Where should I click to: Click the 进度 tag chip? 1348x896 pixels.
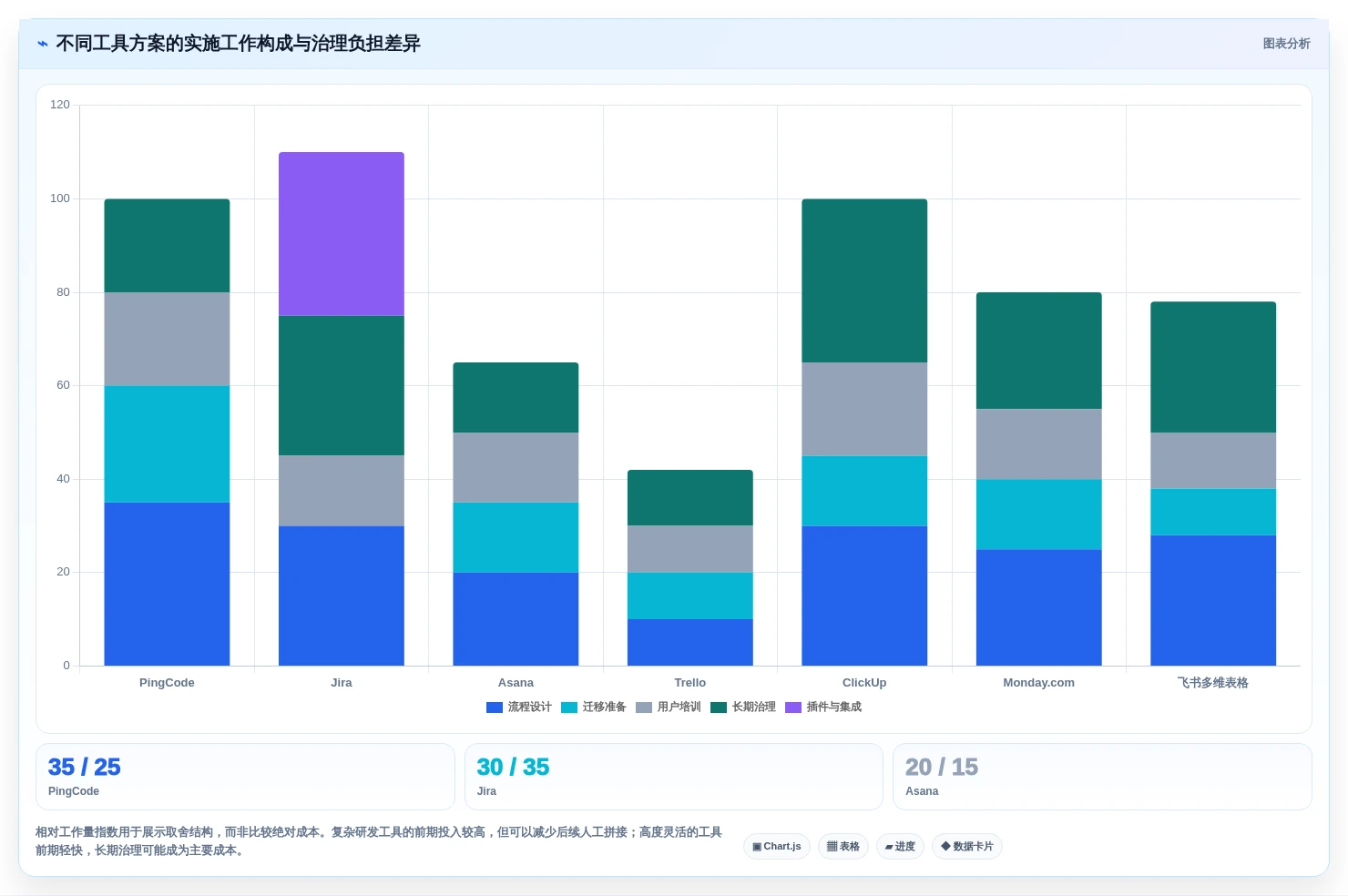[x=900, y=847]
